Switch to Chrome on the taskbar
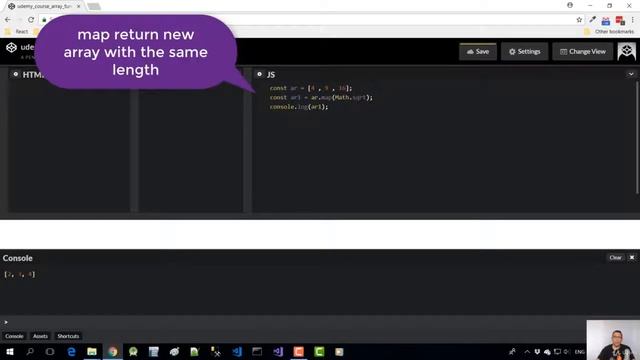Viewport: 640px width, 360px height. pyautogui.click(x=113, y=351)
